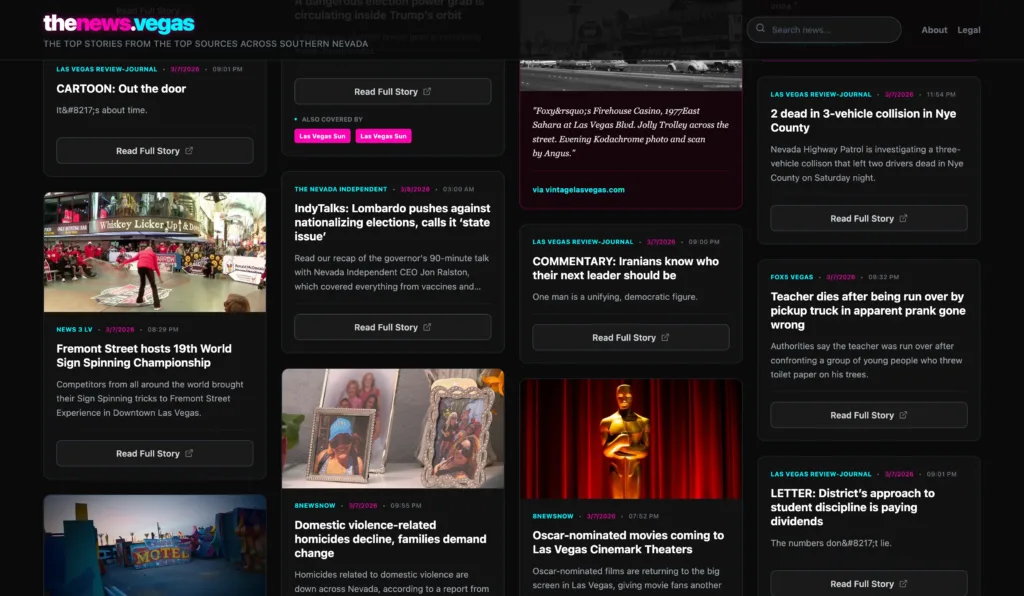Read Full Story for Oscar-nominated movies article

(x=630, y=593)
